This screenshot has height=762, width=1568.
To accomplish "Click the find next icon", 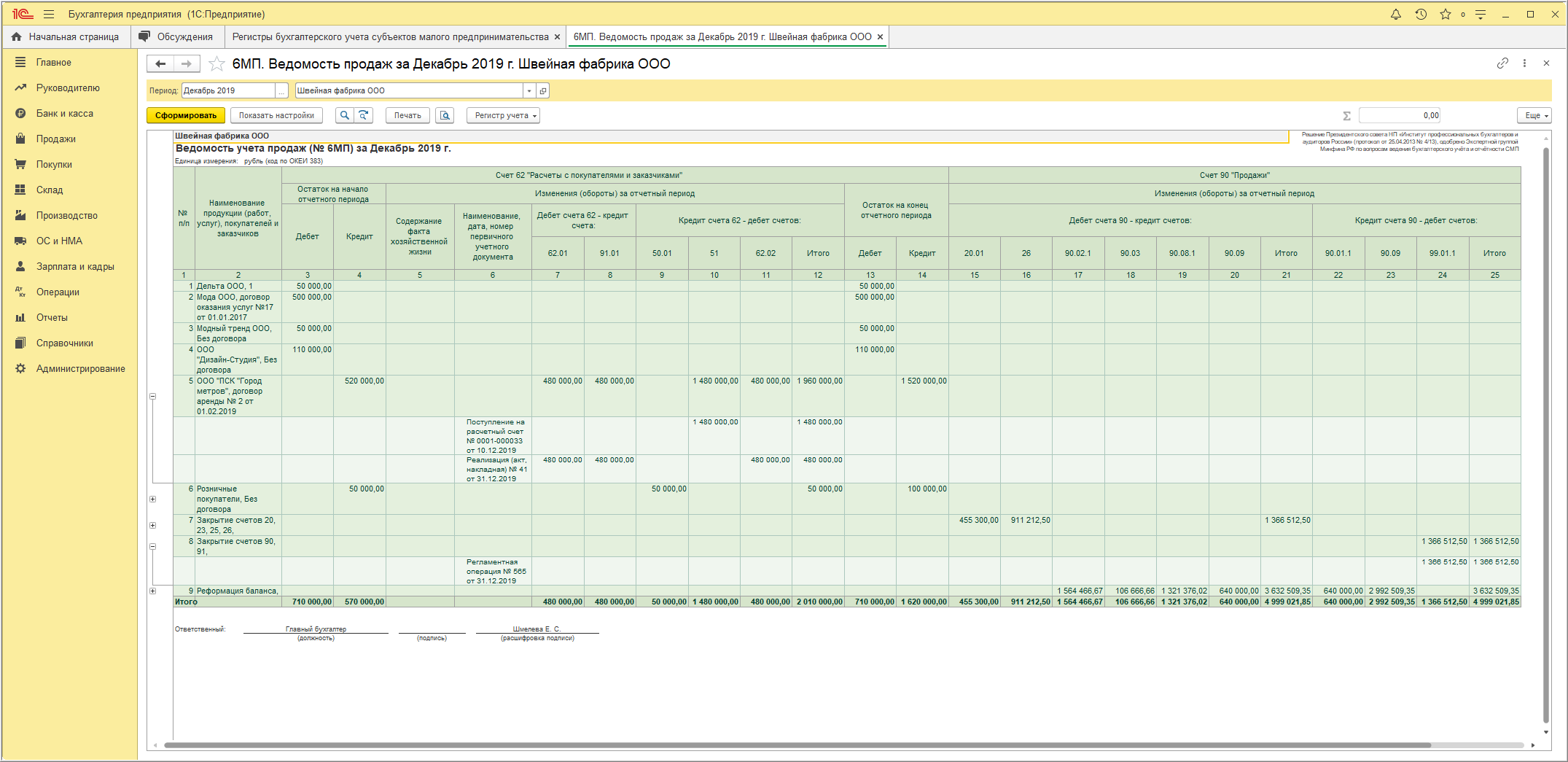I will [x=363, y=115].
